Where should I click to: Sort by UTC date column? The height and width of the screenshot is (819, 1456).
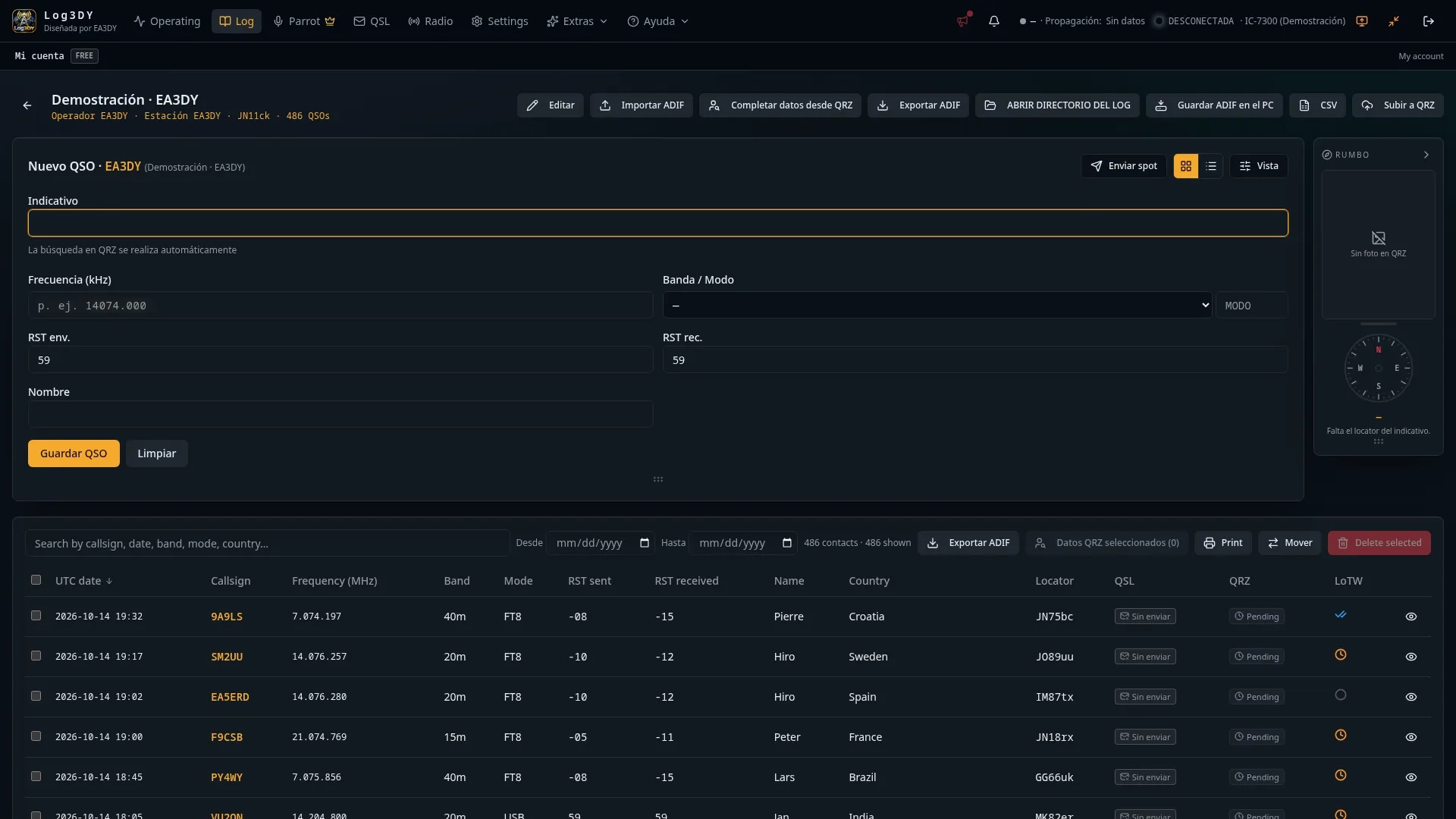[83, 581]
